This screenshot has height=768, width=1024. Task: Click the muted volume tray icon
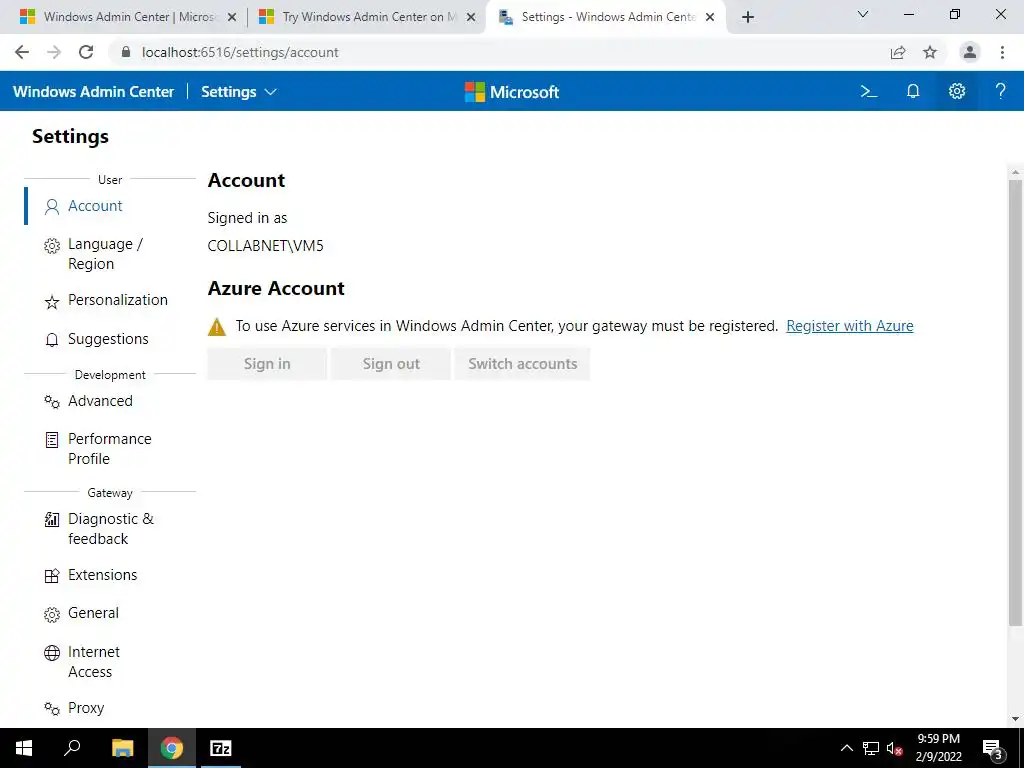point(894,748)
